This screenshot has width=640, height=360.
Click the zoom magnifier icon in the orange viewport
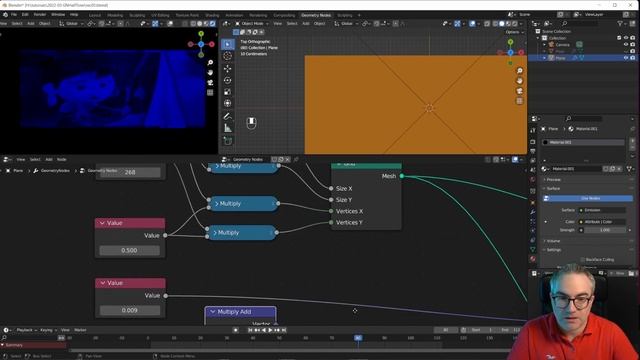[520, 71]
